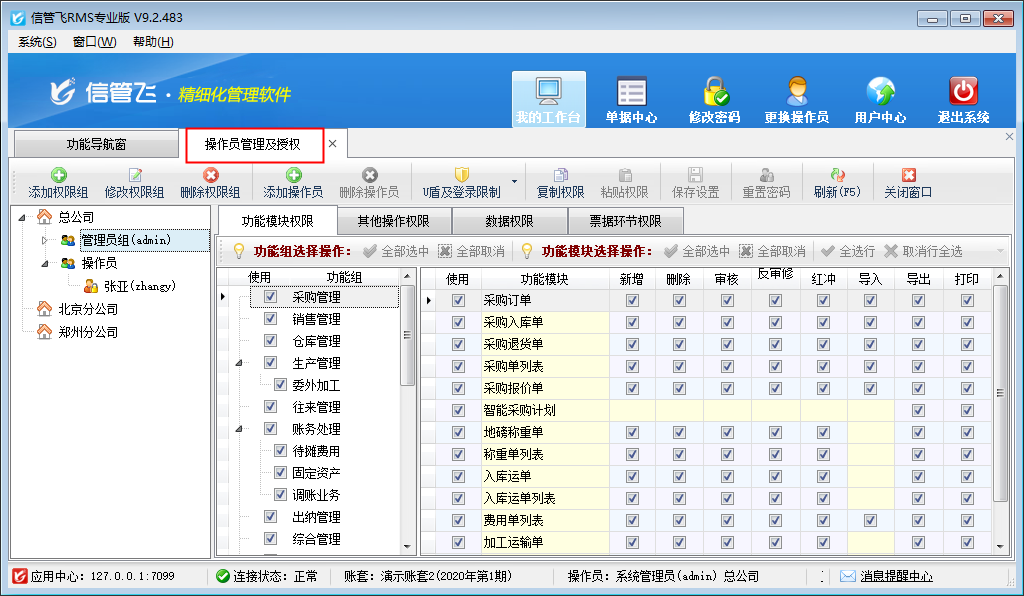The image size is (1024, 596).
Task: Click 保存设置 floppy disk icon
Action: pos(696,175)
